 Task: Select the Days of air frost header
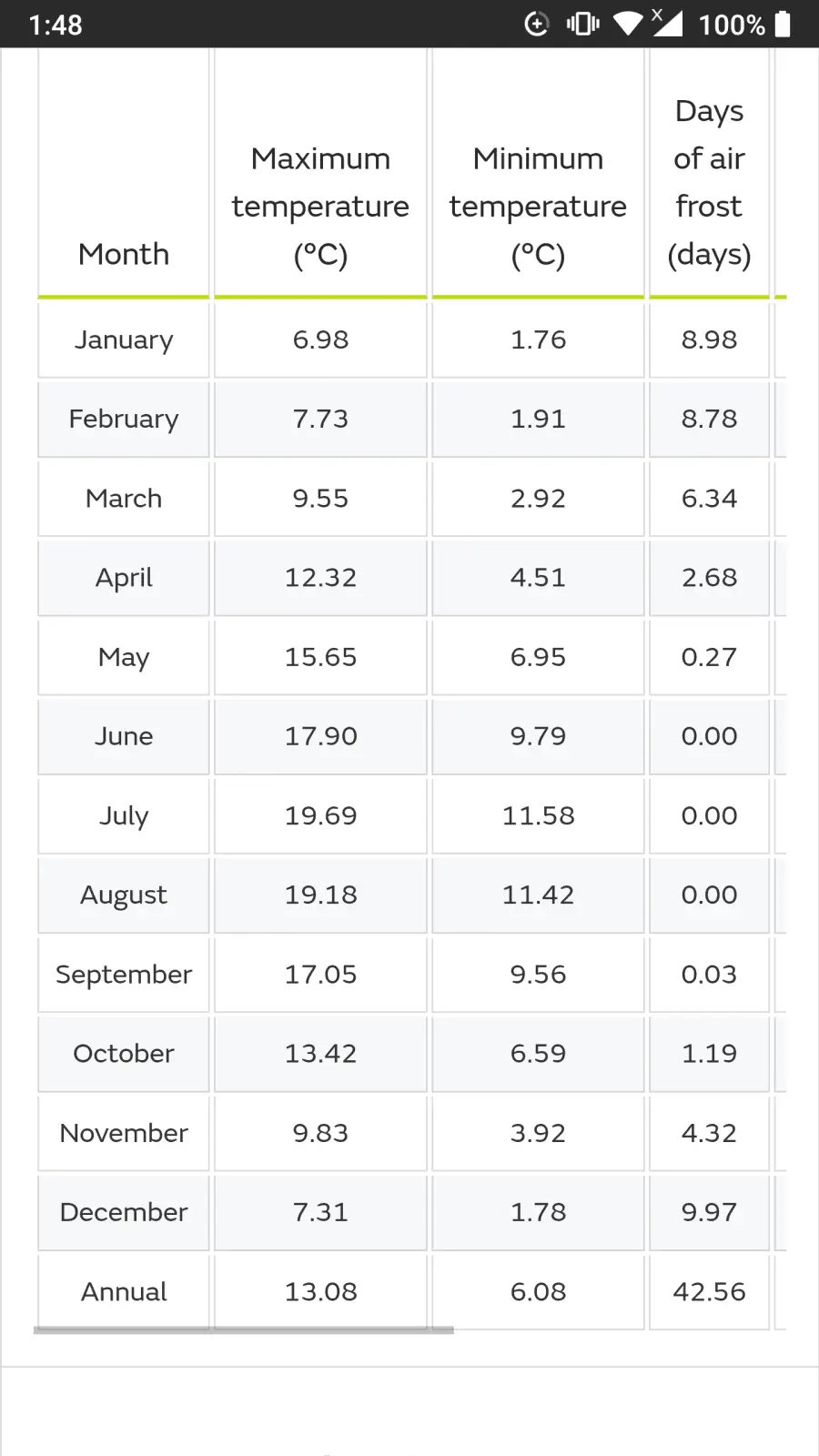(x=709, y=182)
